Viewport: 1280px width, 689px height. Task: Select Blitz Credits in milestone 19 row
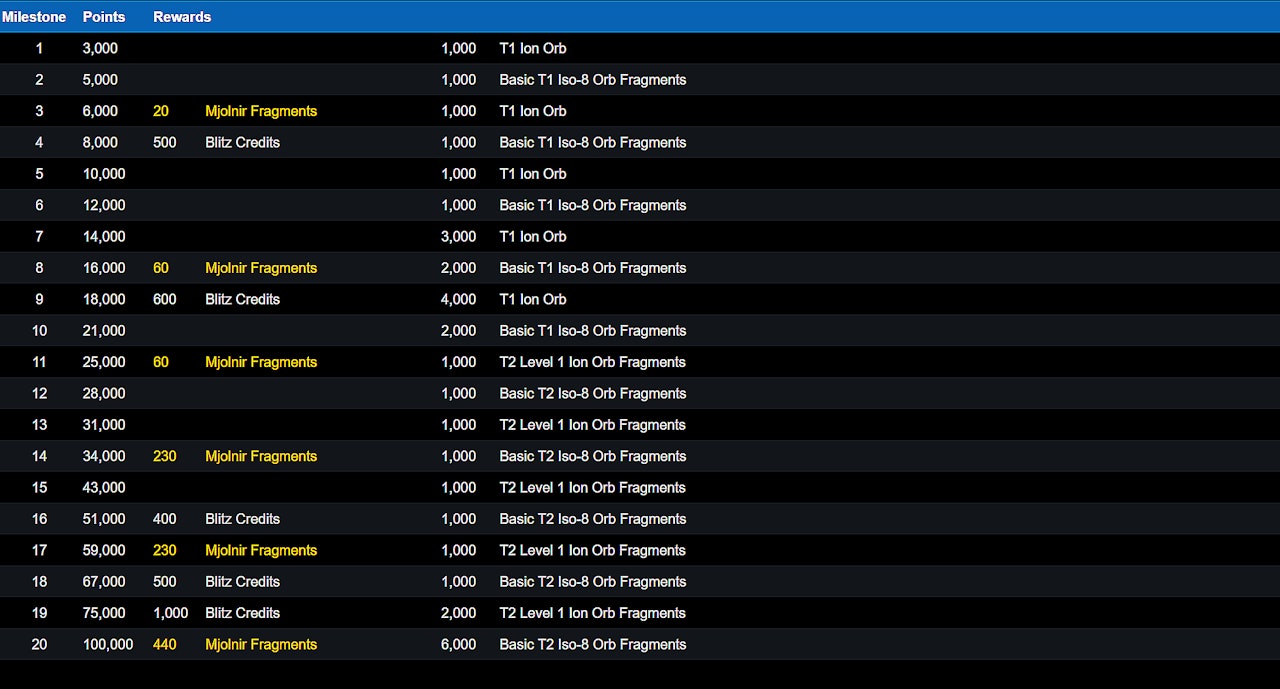click(x=242, y=613)
